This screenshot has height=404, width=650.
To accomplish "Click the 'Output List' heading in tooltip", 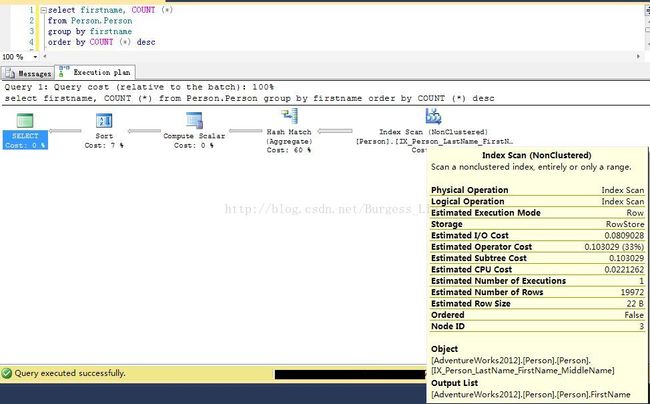I will (454, 383).
